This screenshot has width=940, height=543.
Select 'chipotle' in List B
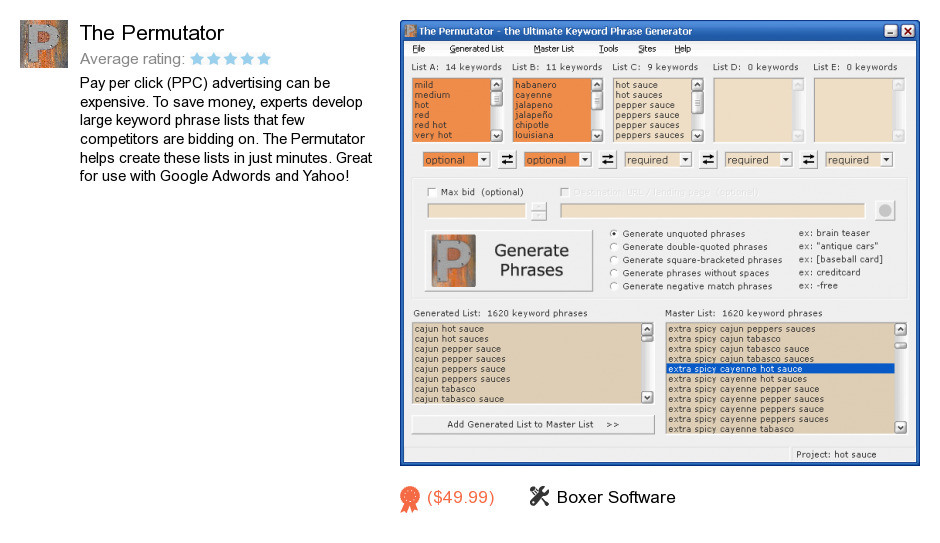coord(532,125)
